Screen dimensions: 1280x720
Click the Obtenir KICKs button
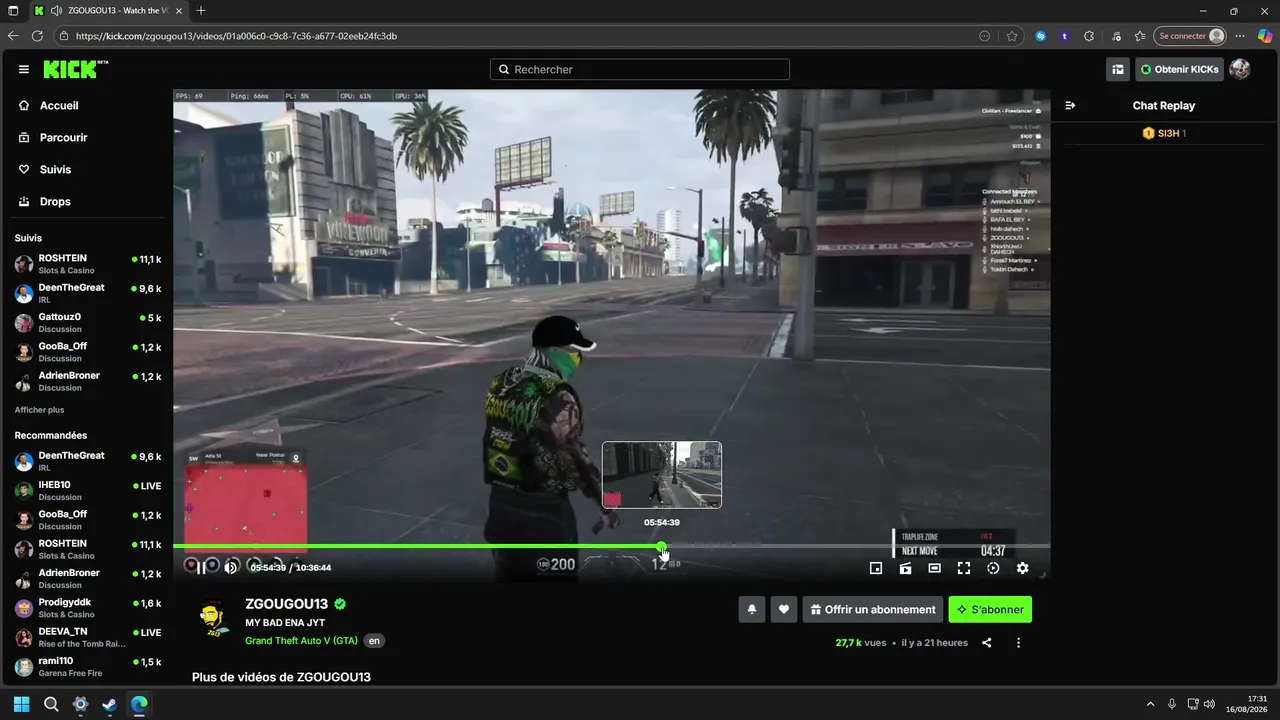click(x=1179, y=69)
